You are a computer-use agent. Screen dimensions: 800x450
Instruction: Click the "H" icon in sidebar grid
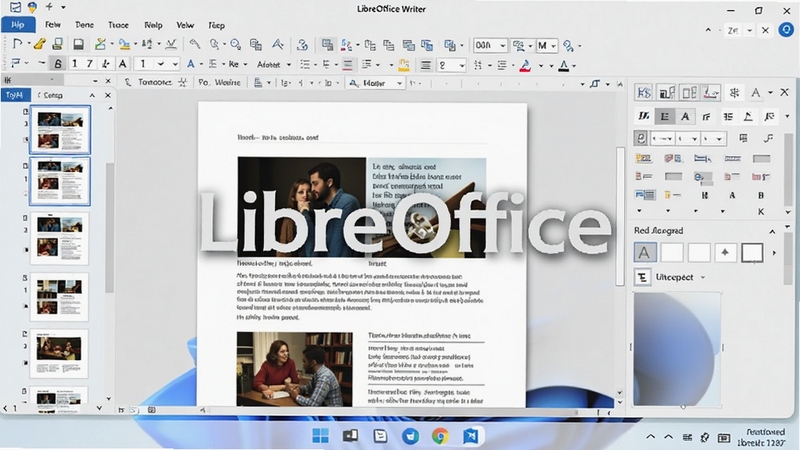coord(705,195)
